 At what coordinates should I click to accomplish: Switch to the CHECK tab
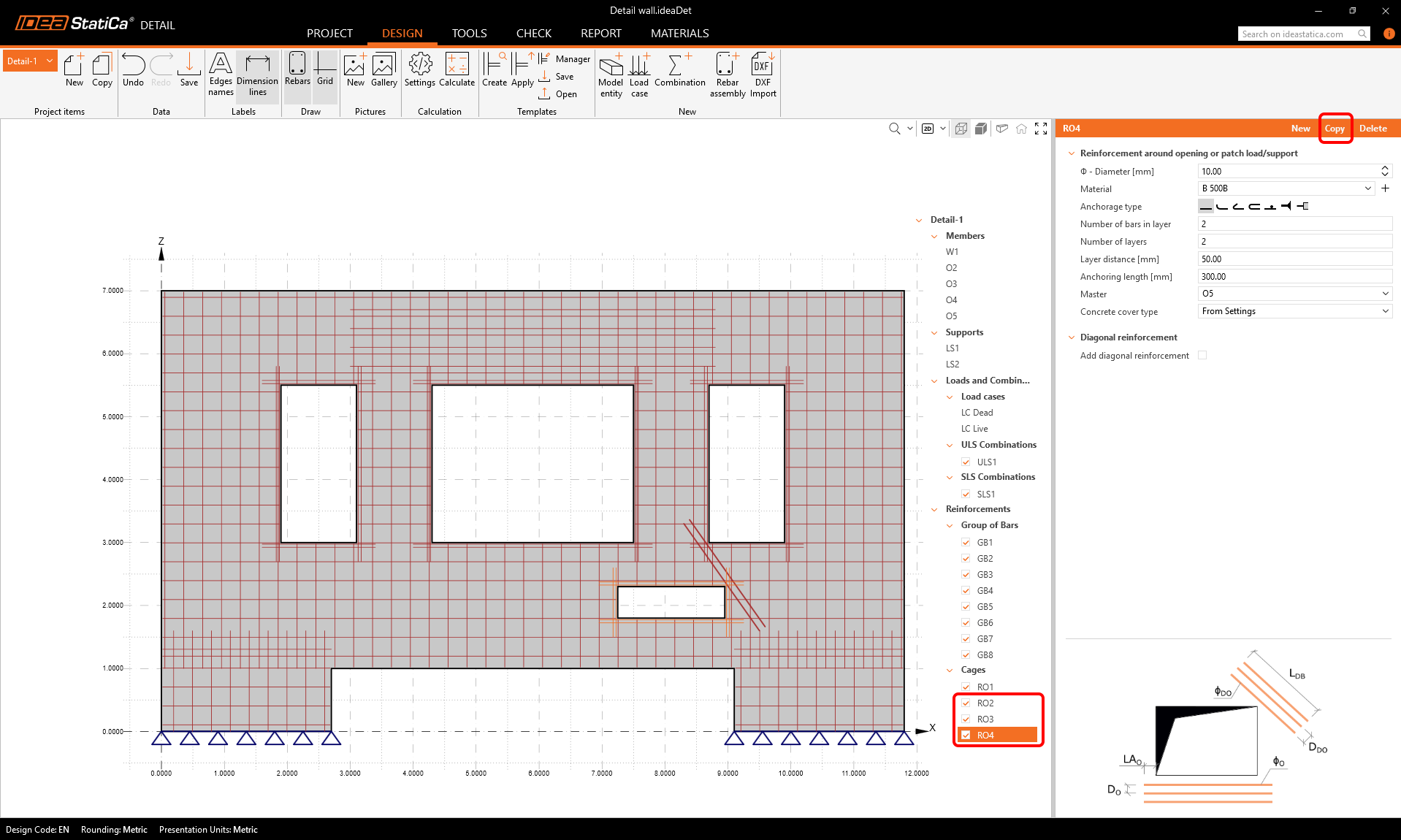pyautogui.click(x=533, y=34)
